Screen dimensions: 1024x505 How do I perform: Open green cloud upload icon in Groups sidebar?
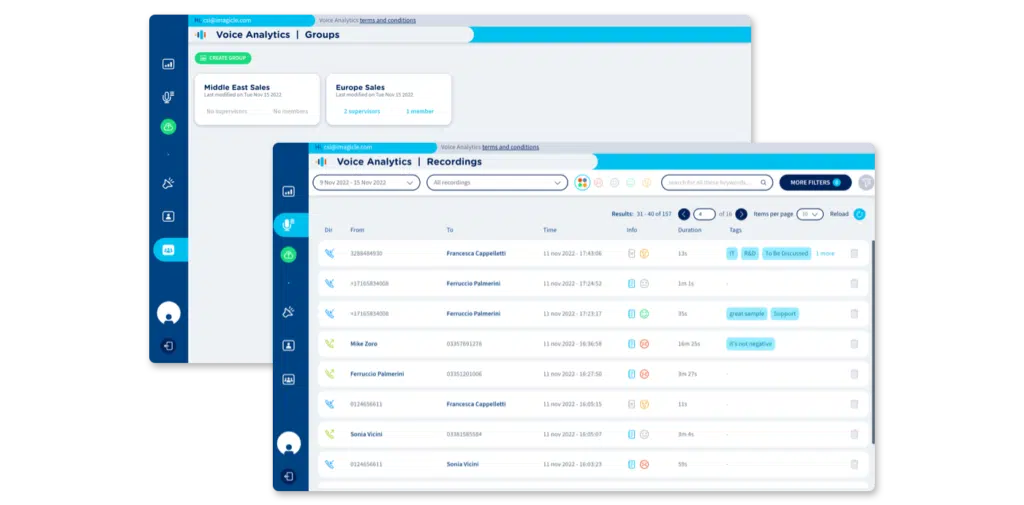coord(168,127)
